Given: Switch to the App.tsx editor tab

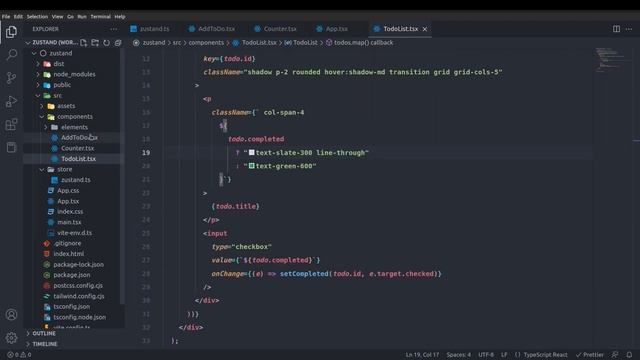Looking at the screenshot, I should click(332, 29).
